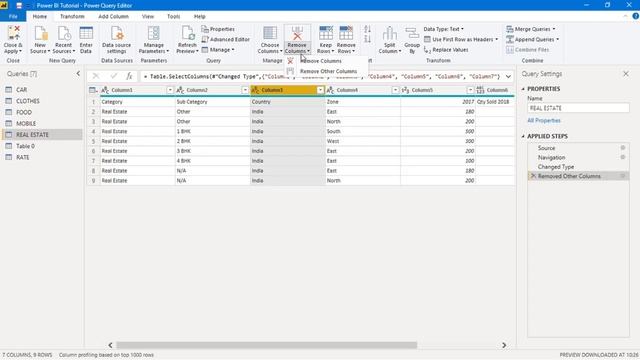This screenshot has width=640, height=360.
Task: Open the Column1 filter dropdown
Action: [x=170, y=90]
